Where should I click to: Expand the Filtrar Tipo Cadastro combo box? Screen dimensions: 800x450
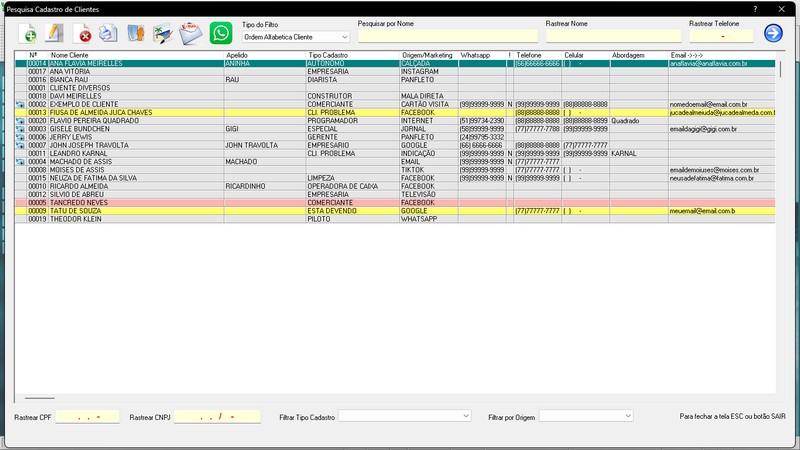[404, 416]
